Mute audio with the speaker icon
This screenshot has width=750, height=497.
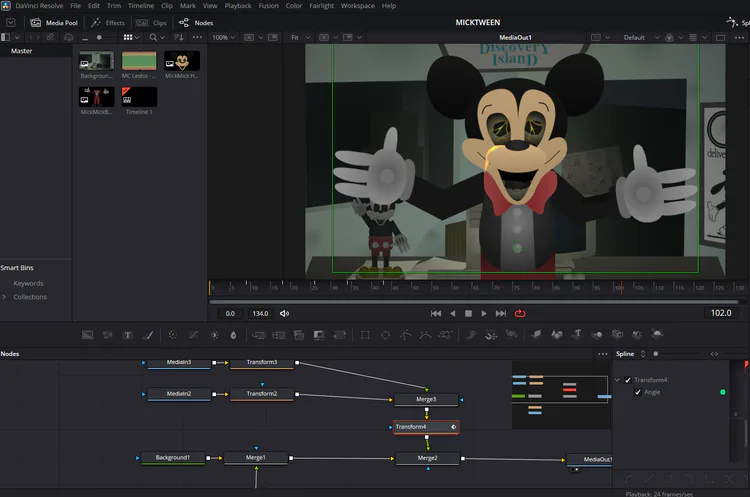click(x=285, y=313)
